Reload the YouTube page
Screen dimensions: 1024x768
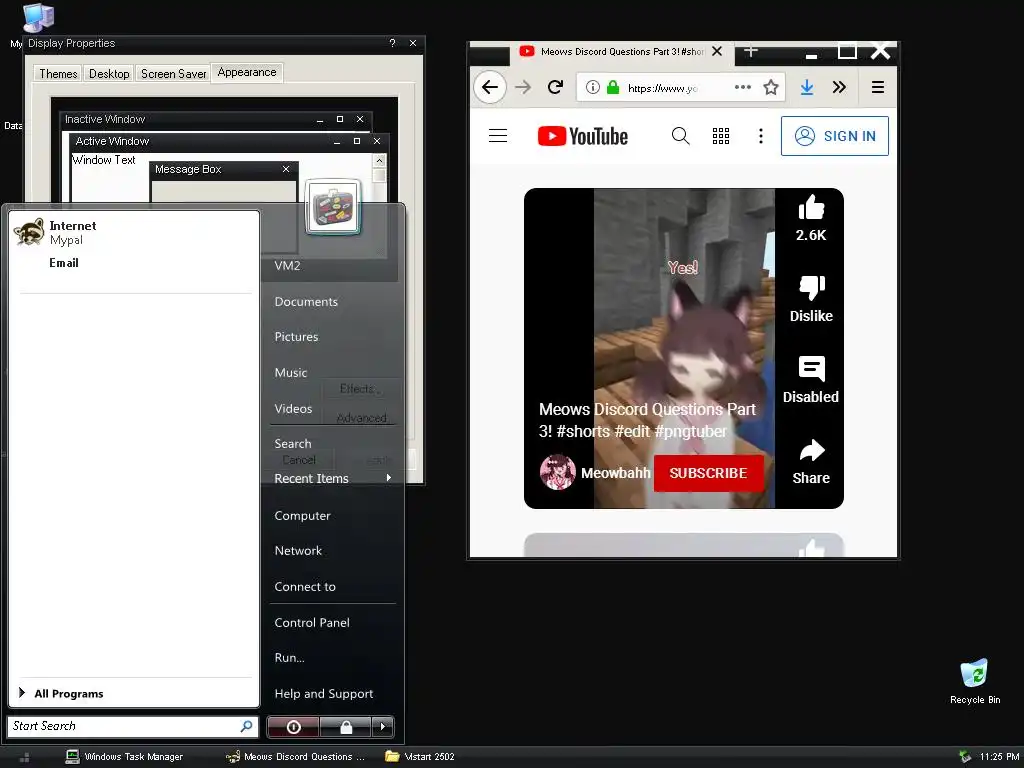point(555,87)
